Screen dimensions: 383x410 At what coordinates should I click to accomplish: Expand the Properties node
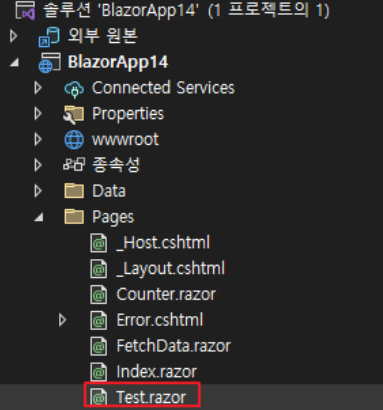pyautogui.click(x=38, y=114)
